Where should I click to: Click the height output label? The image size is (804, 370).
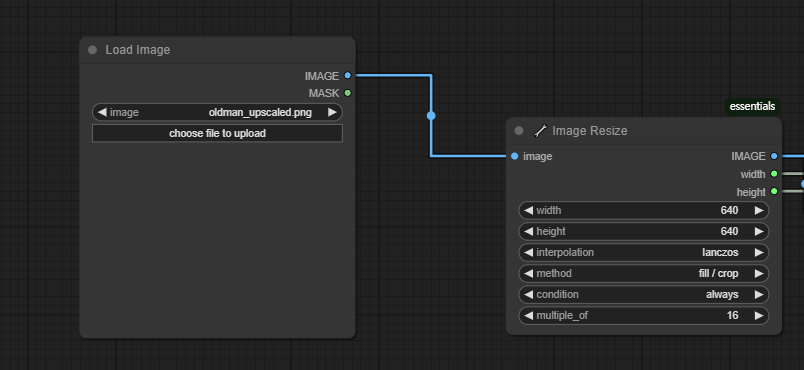pos(751,192)
